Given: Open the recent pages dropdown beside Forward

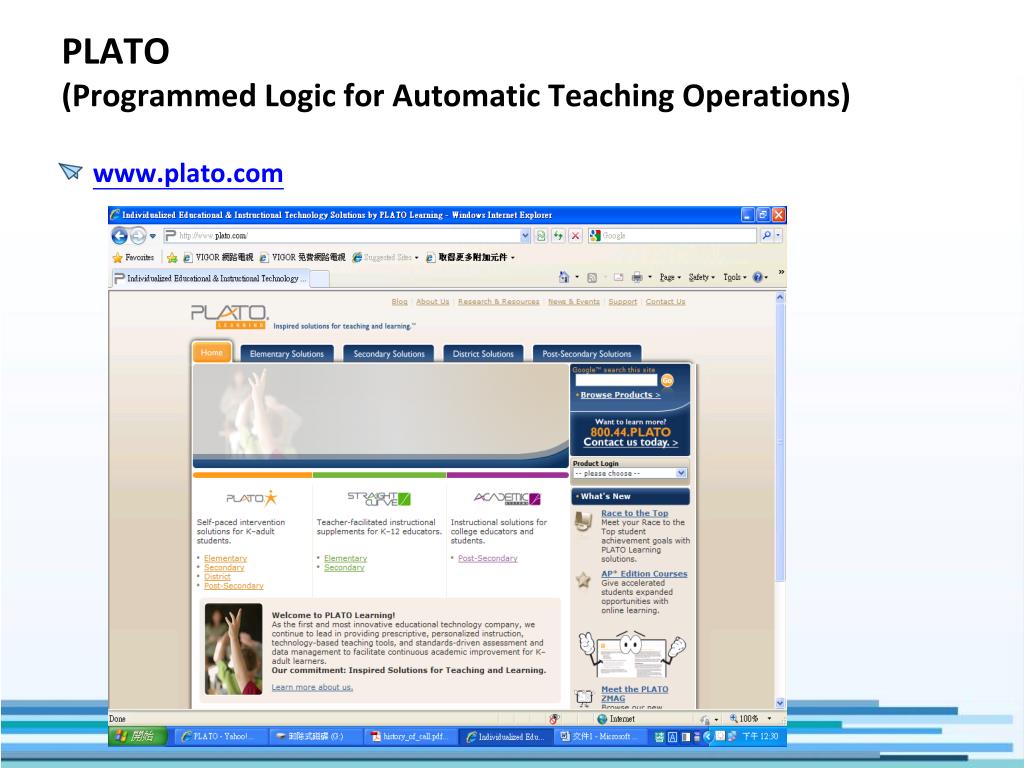Looking at the screenshot, I should coord(153,236).
